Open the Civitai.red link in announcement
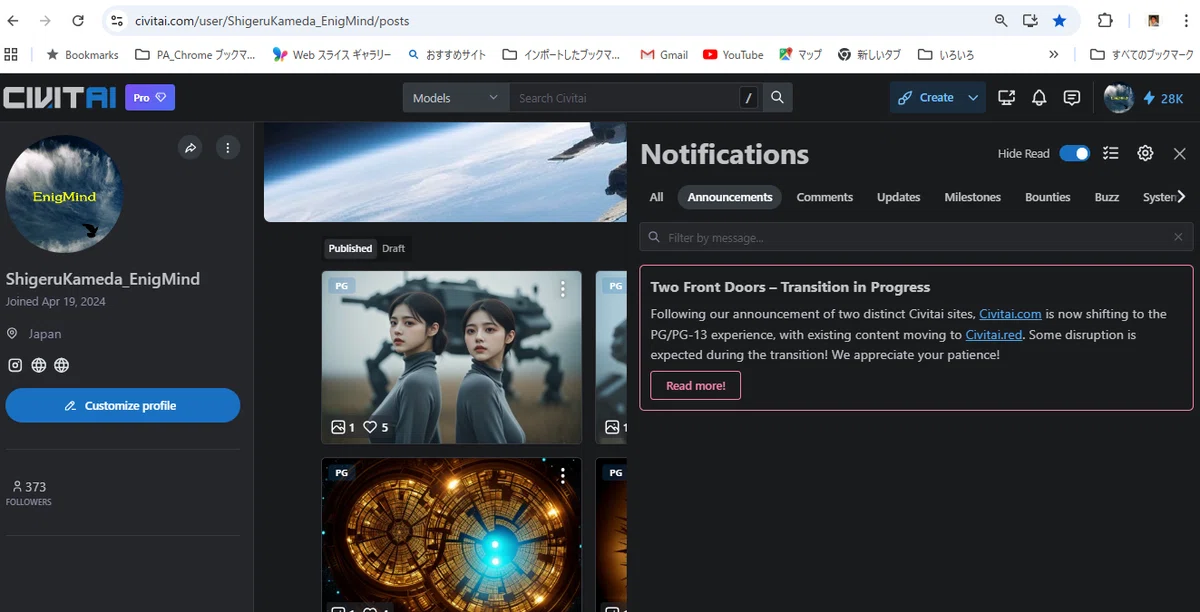This screenshot has width=1200, height=612. pos(995,334)
